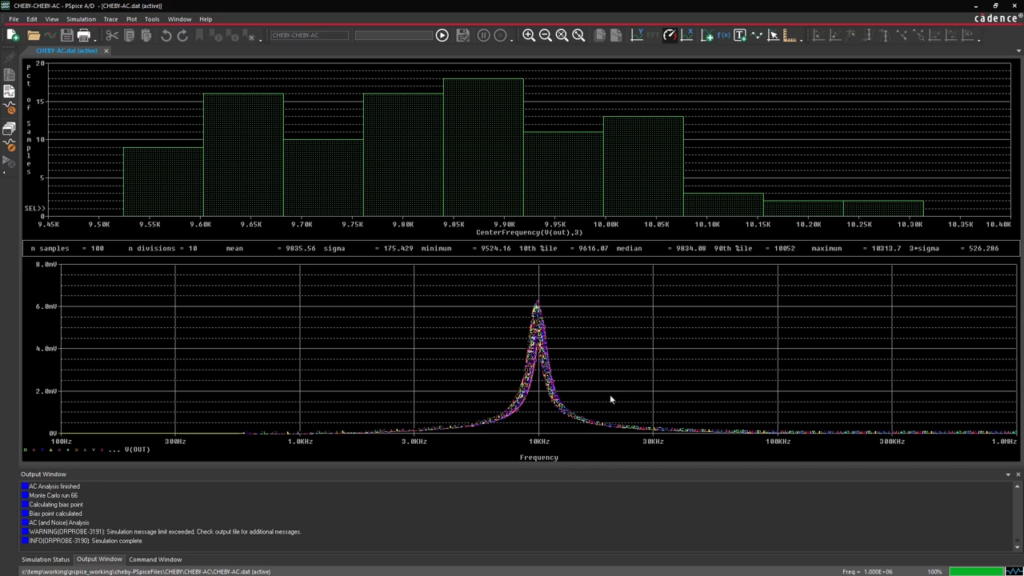
Task: Click the Add Trace icon
Action: (707, 35)
